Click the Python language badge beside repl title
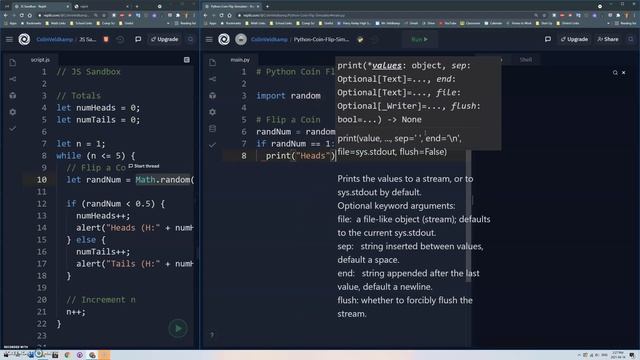The height and width of the screenshot is (360, 640). (x=360, y=40)
